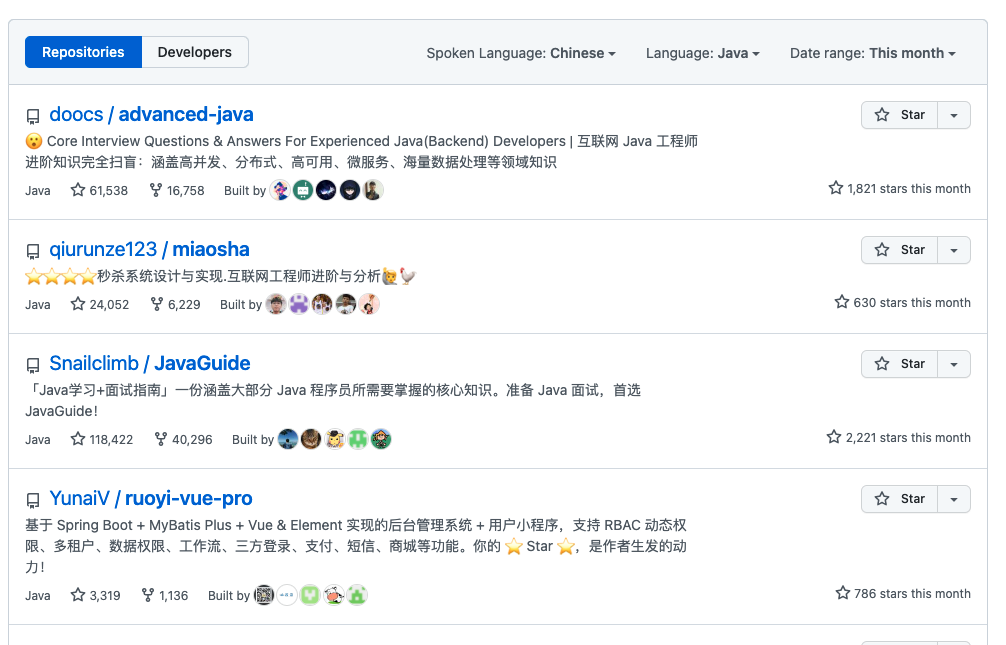1006x645 pixels.
Task: Click the repository book icon beside doocs/advanced-java
Action: click(33, 113)
